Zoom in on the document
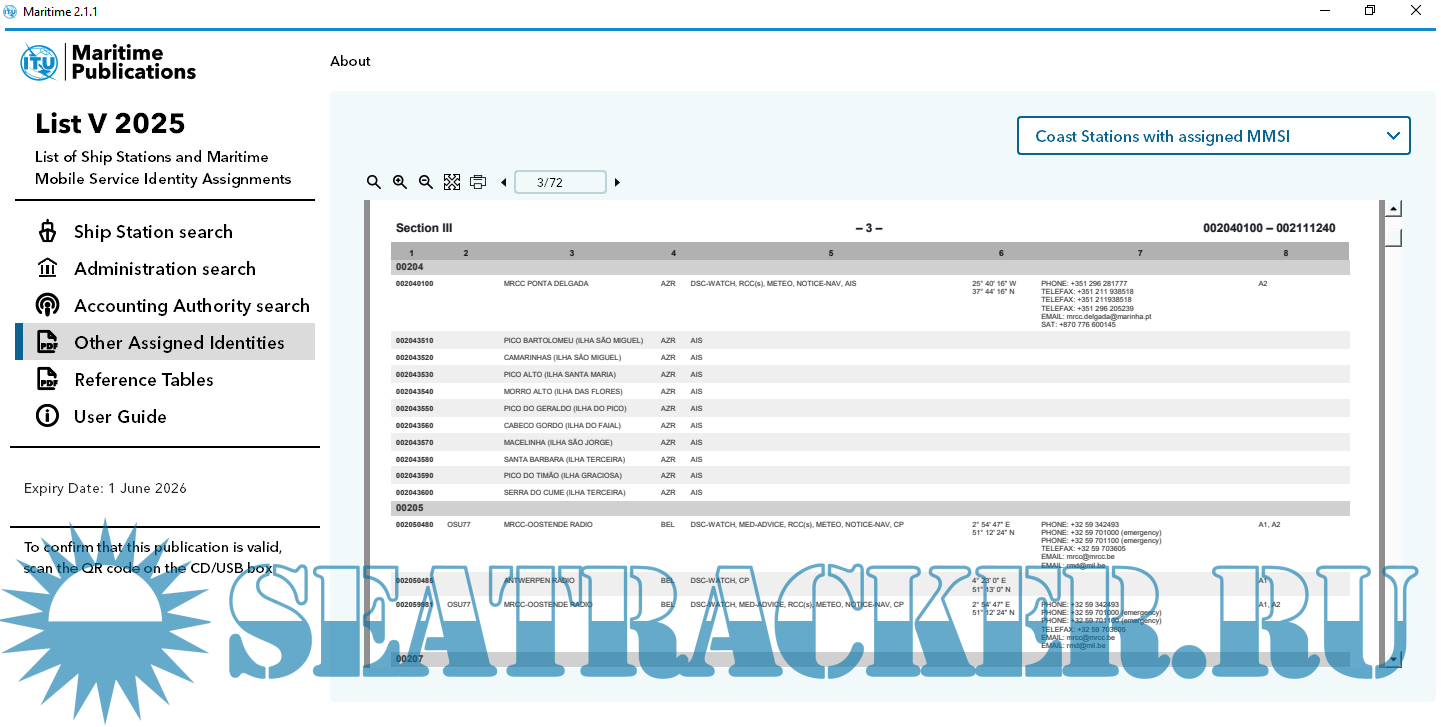1441x727 pixels. [x=400, y=182]
